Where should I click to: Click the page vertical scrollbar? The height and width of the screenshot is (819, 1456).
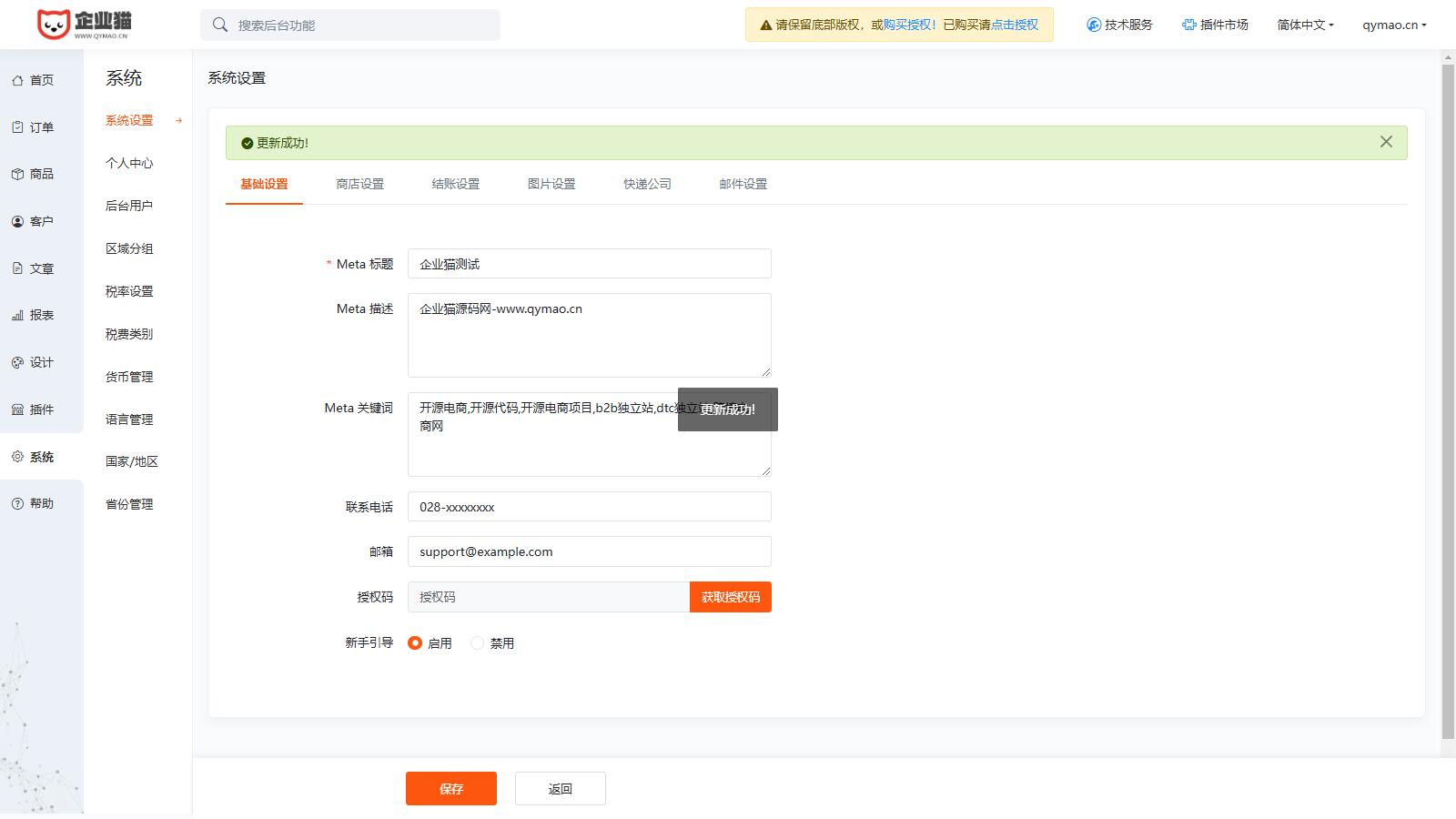(x=1448, y=400)
